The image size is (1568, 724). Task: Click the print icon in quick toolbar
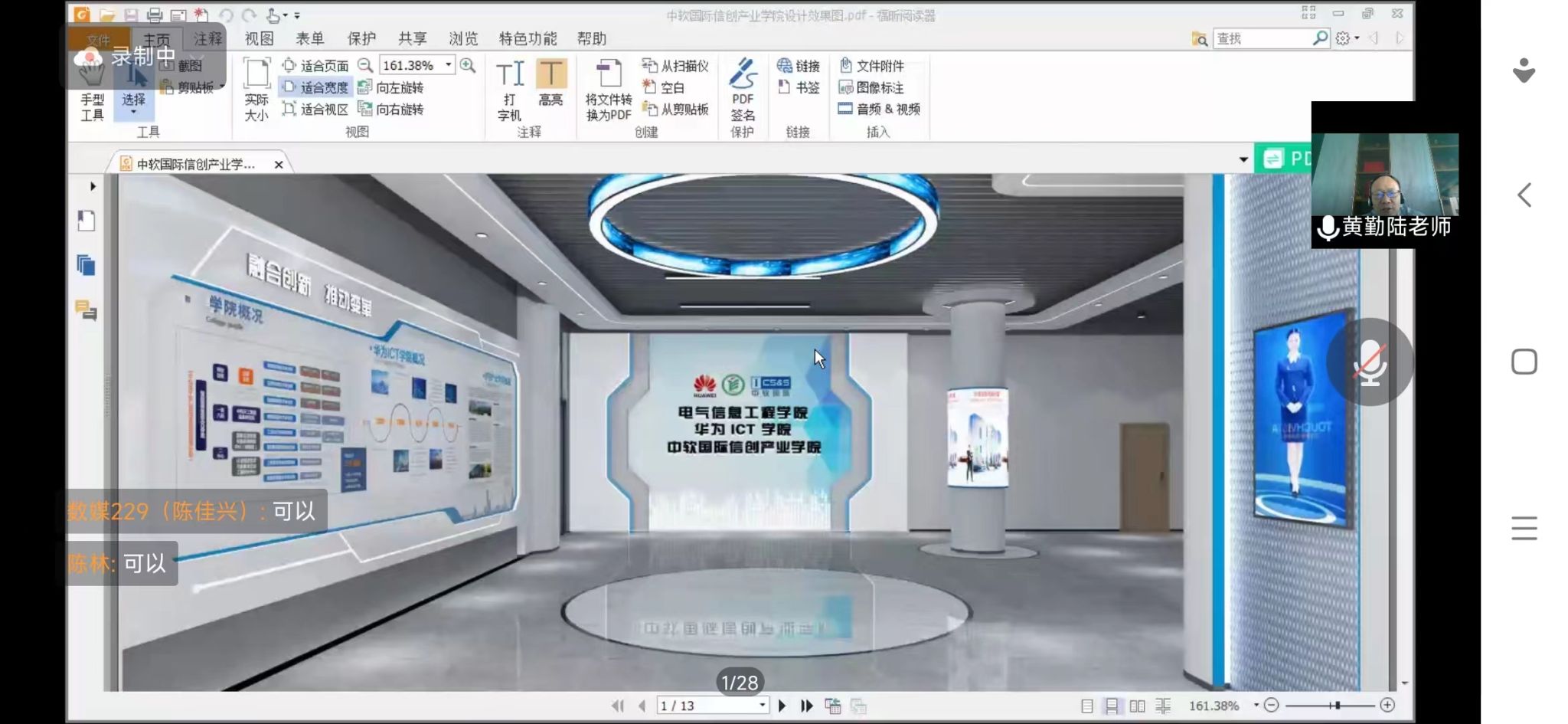tap(155, 15)
